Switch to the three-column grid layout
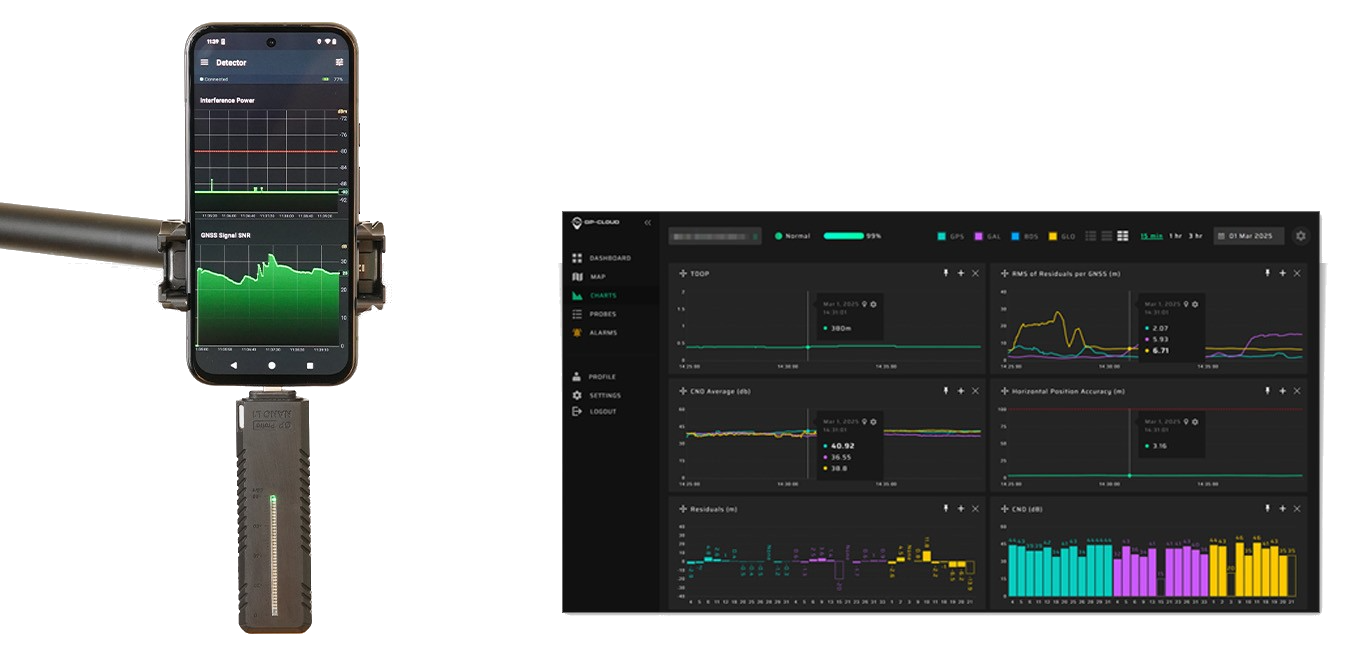This screenshot has height=651, width=1366. point(1122,236)
